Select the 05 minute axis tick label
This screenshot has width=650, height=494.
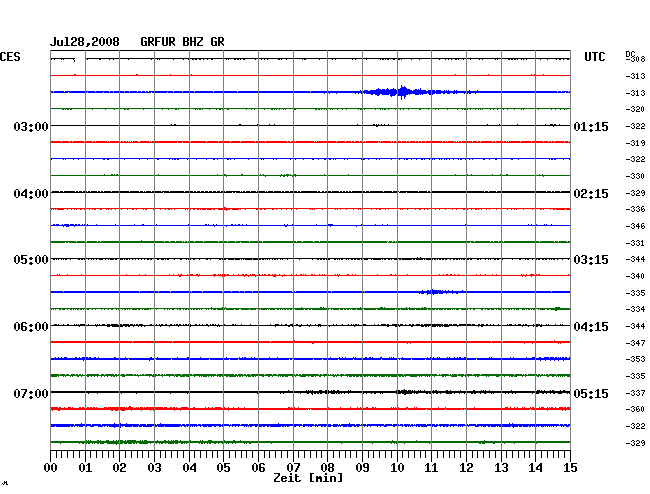pos(223,467)
